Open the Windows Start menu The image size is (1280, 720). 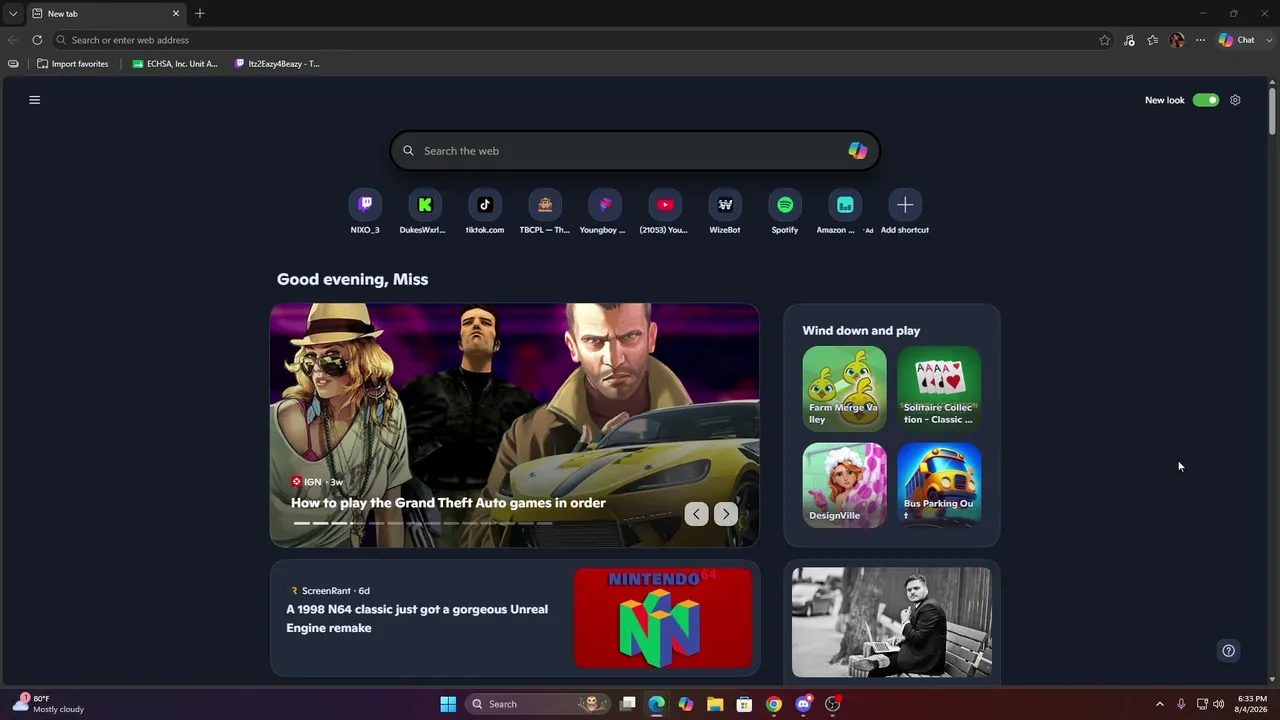tap(448, 704)
